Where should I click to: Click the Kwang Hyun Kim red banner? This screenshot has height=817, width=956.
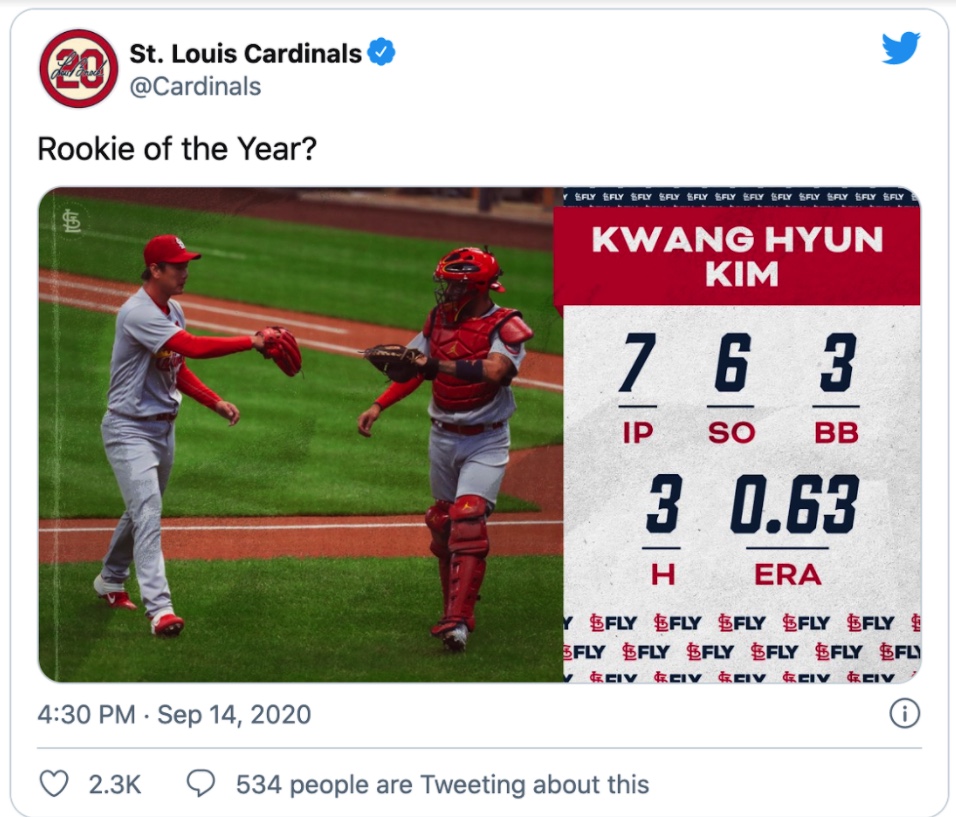click(738, 256)
